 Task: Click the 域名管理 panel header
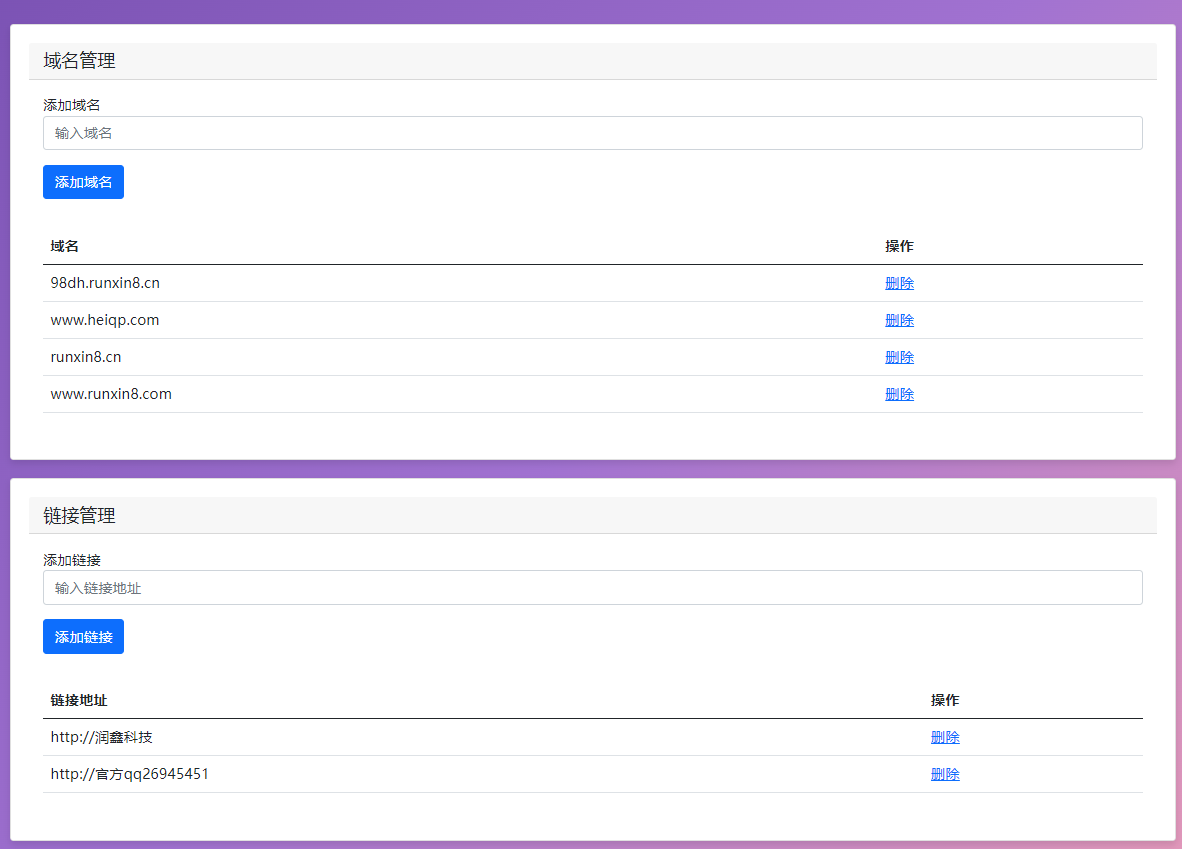[x=80, y=61]
